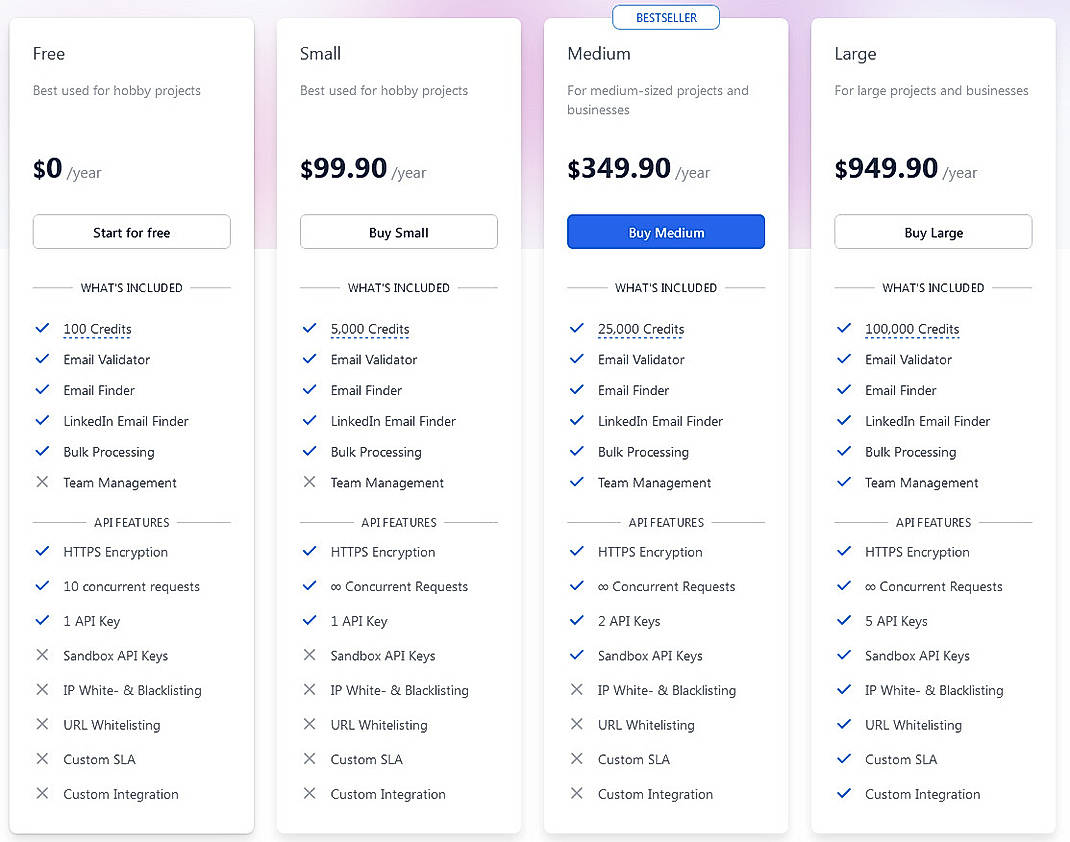1070x842 pixels.
Task: Click the checkmark beside Bulk Processing in Medium plan
Action: tap(576, 452)
